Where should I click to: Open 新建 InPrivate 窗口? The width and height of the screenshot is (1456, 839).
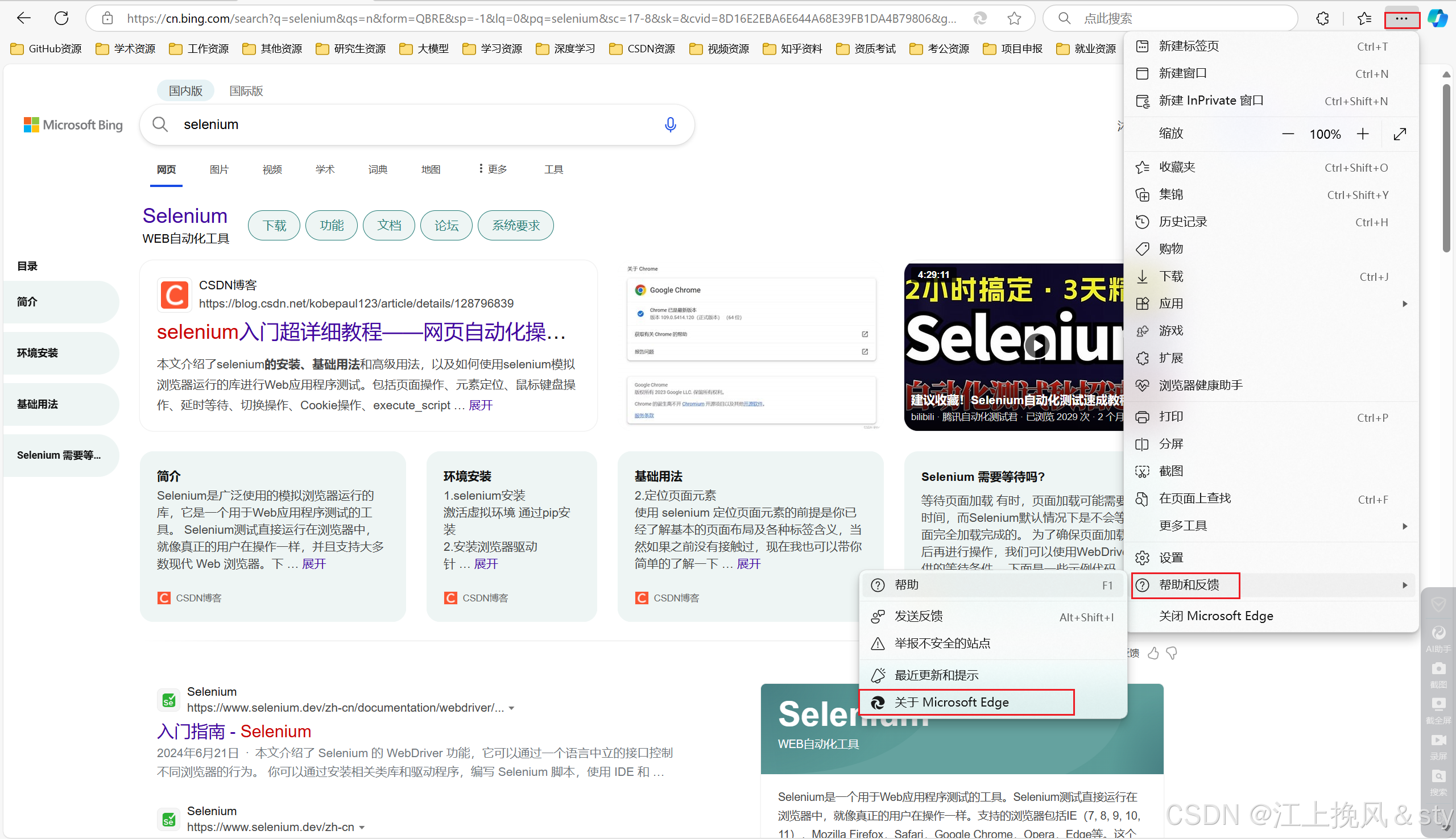1271,101
